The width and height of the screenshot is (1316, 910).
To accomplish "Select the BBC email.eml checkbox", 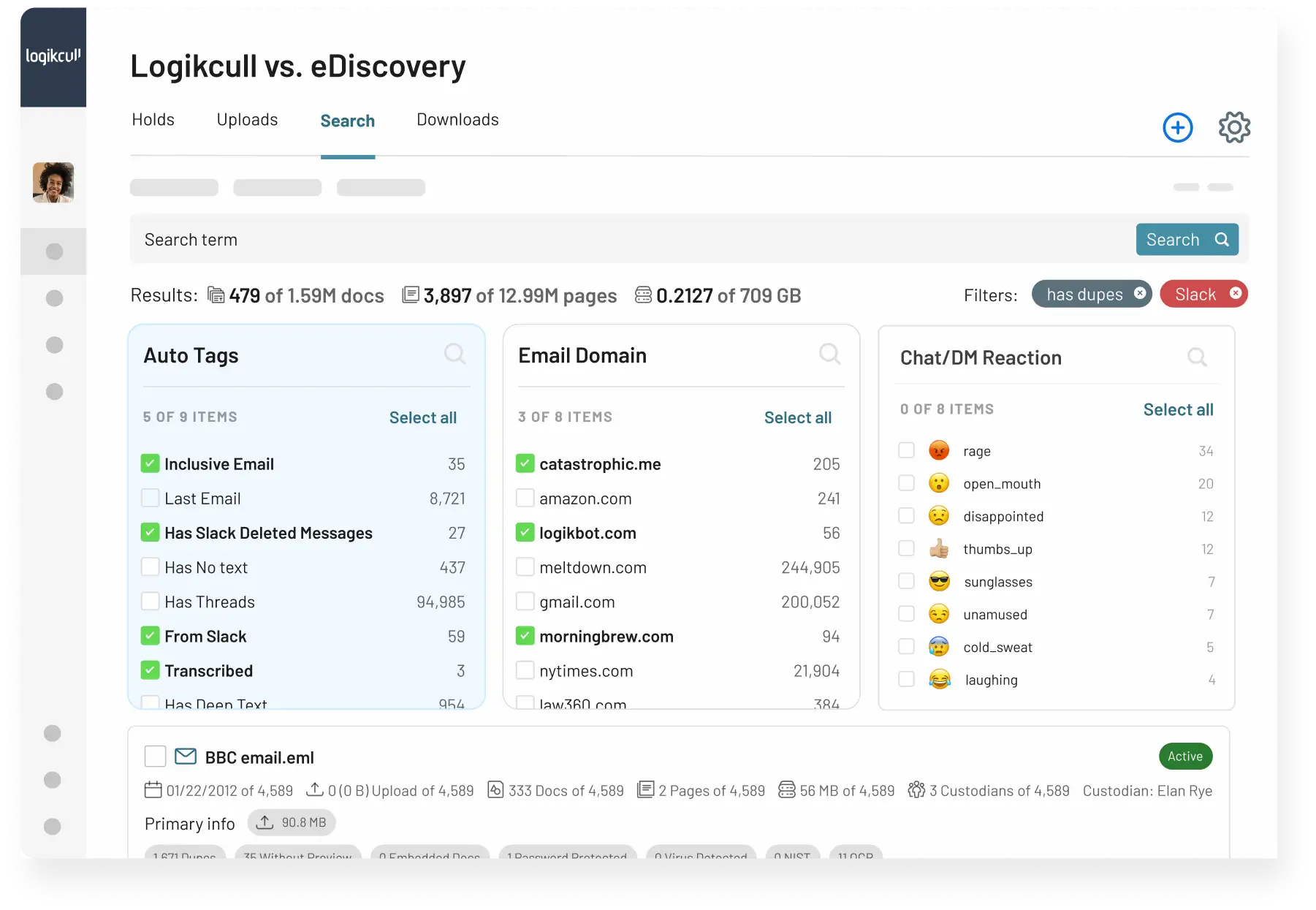I will (x=155, y=757).
